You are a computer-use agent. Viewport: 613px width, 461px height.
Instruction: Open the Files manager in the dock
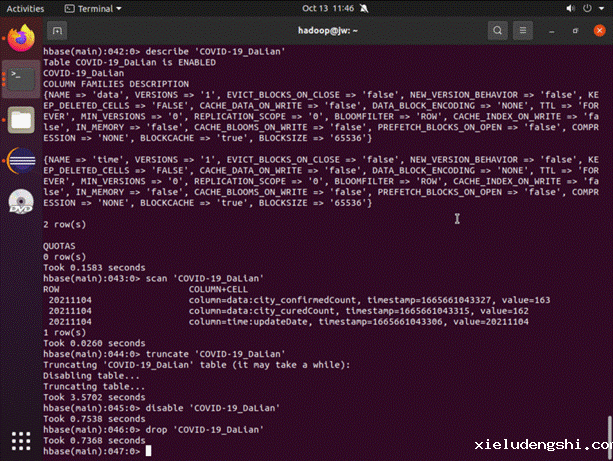click(19, 119)
